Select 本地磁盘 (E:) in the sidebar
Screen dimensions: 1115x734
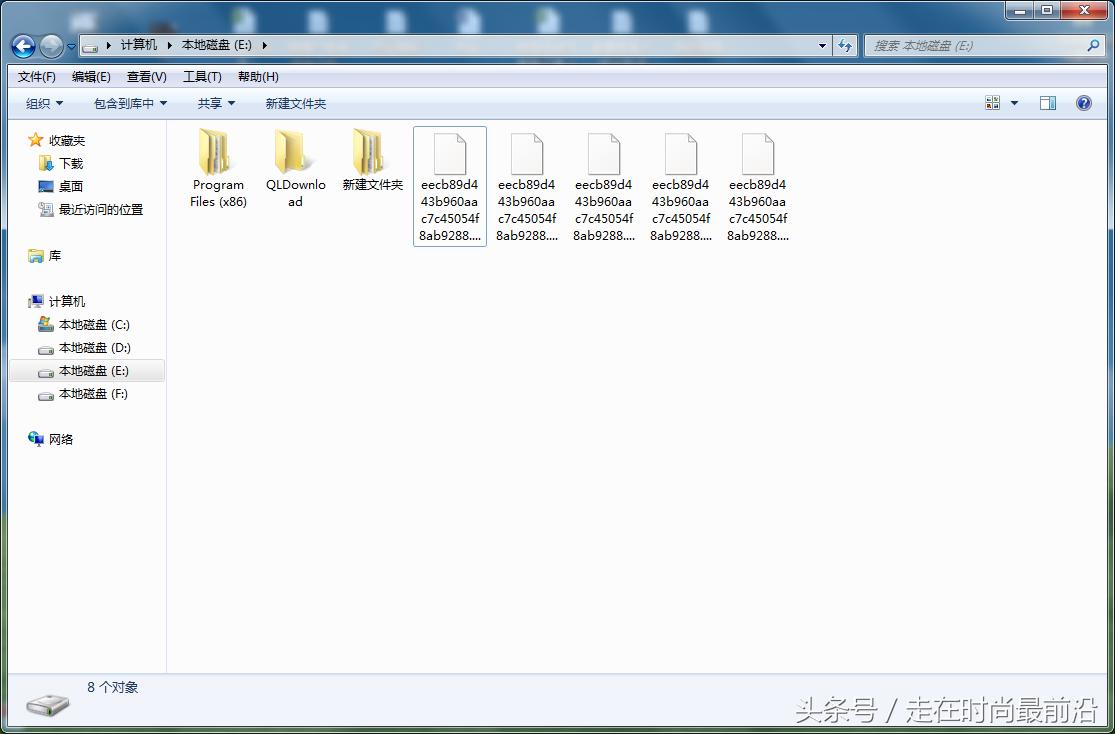(87, 371)
